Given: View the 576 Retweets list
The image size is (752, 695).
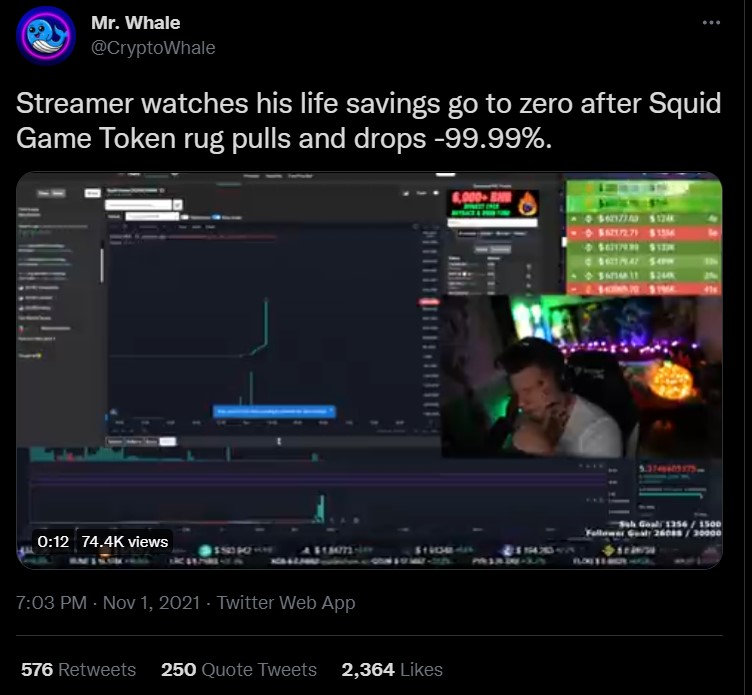Looking at the screenshot, I should point(78,670).
